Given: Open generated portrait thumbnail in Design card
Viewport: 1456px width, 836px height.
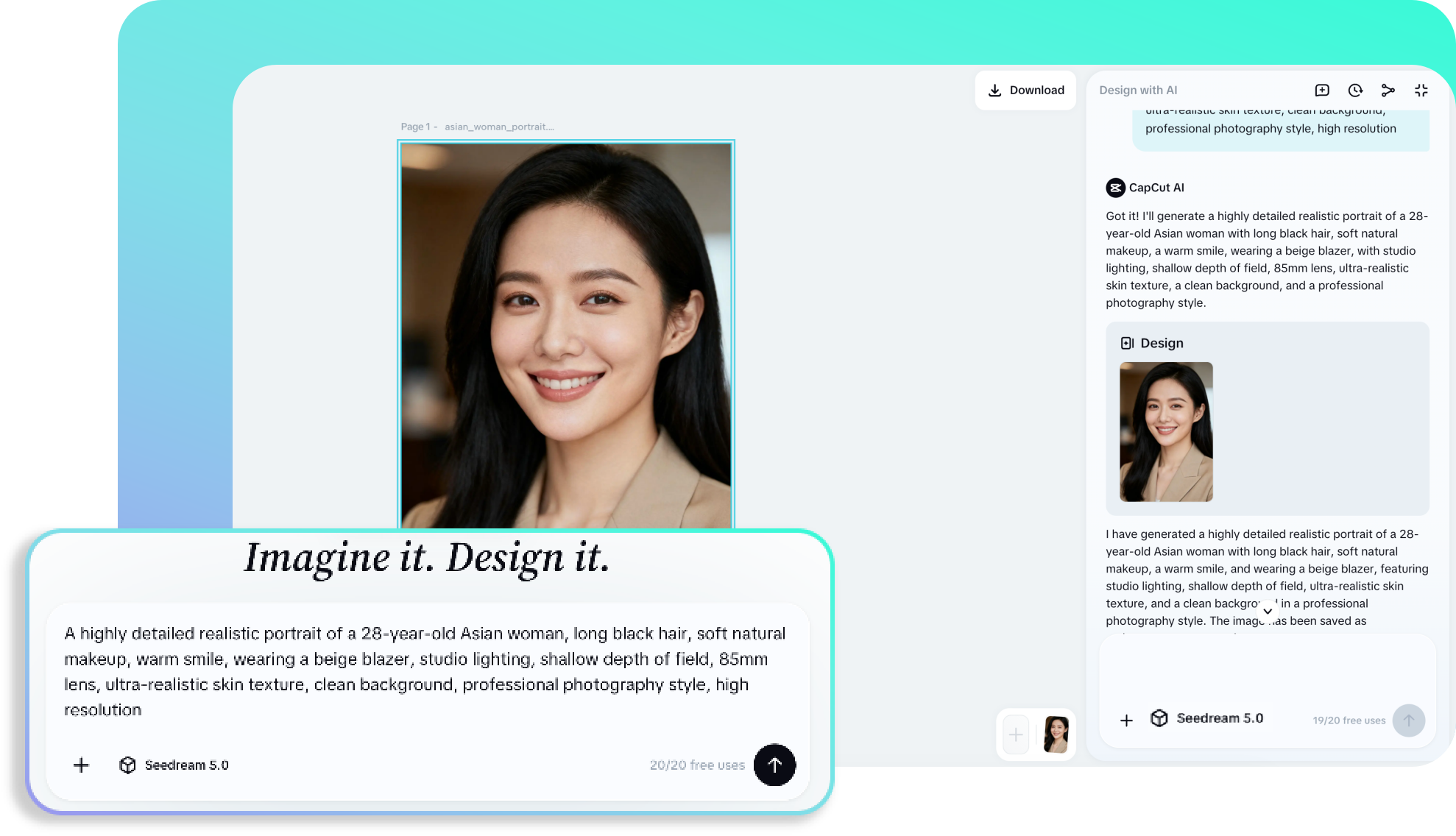Looking at the screenshot, I should [1166, 432].
